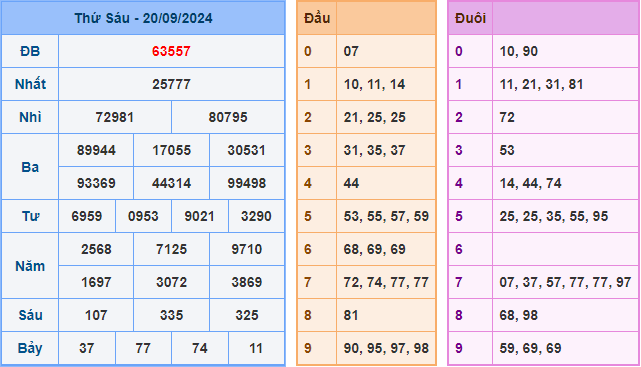Image resolution: width=641 pixels, height=367 pixels.
Task: Select Đầu row 8 value 81
Action: tap(351, 315)
